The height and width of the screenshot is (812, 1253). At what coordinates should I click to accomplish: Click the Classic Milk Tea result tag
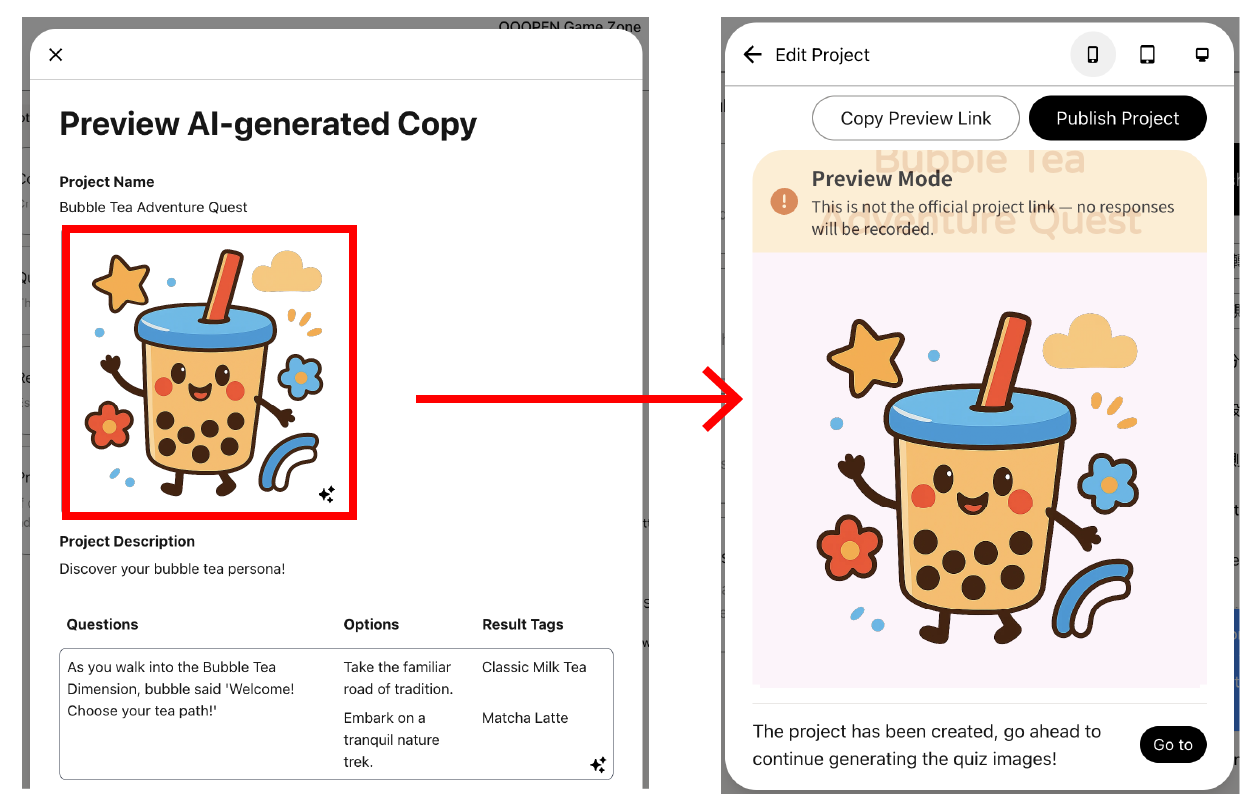tap(534, 667)
